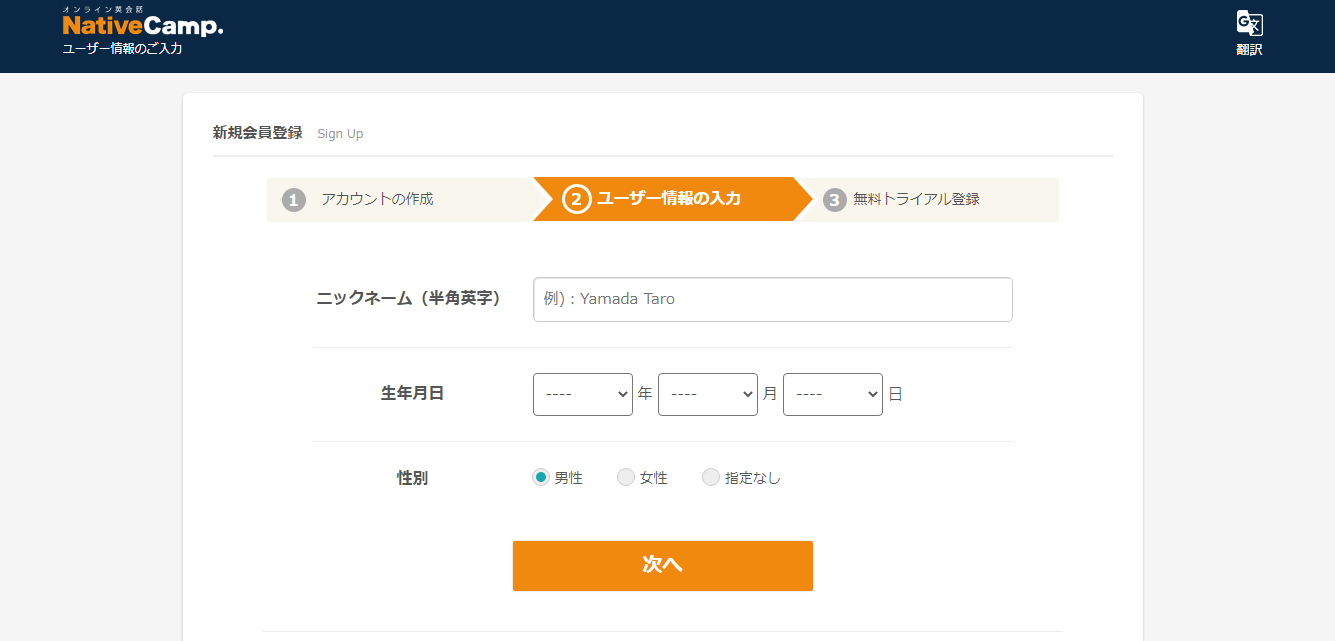Open the birth day dropdown
Image resolution: width=1335 pixels, height=641 pixels.
point(833,394)
